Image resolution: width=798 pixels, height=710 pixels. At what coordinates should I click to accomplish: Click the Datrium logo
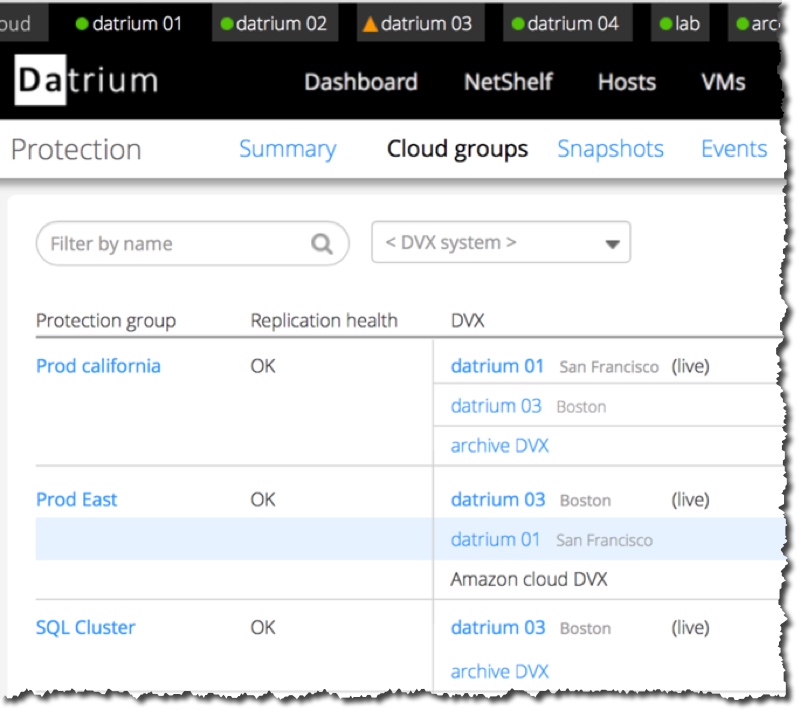point(87,80)
